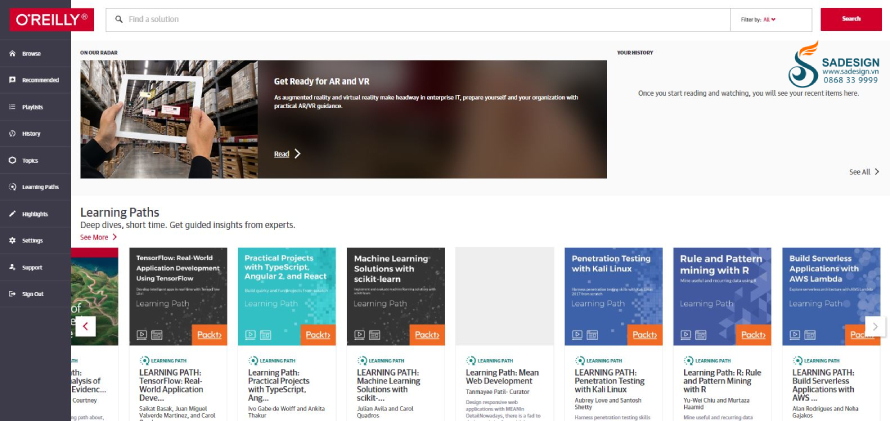Click the previous carousel arrow
The height and width of the screenshot is (421, 890).
(x=85, y=326)
